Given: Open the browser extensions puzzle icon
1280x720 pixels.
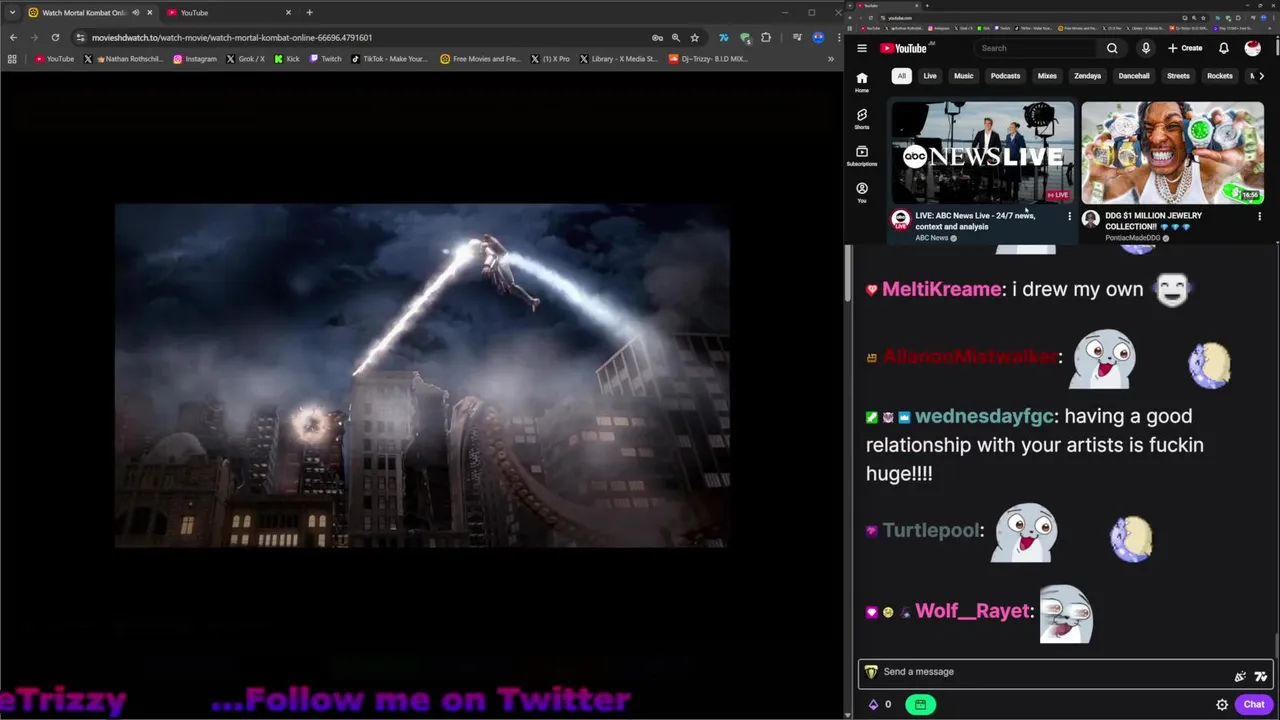Looking at the screenshot, I should tap(766, 37).
